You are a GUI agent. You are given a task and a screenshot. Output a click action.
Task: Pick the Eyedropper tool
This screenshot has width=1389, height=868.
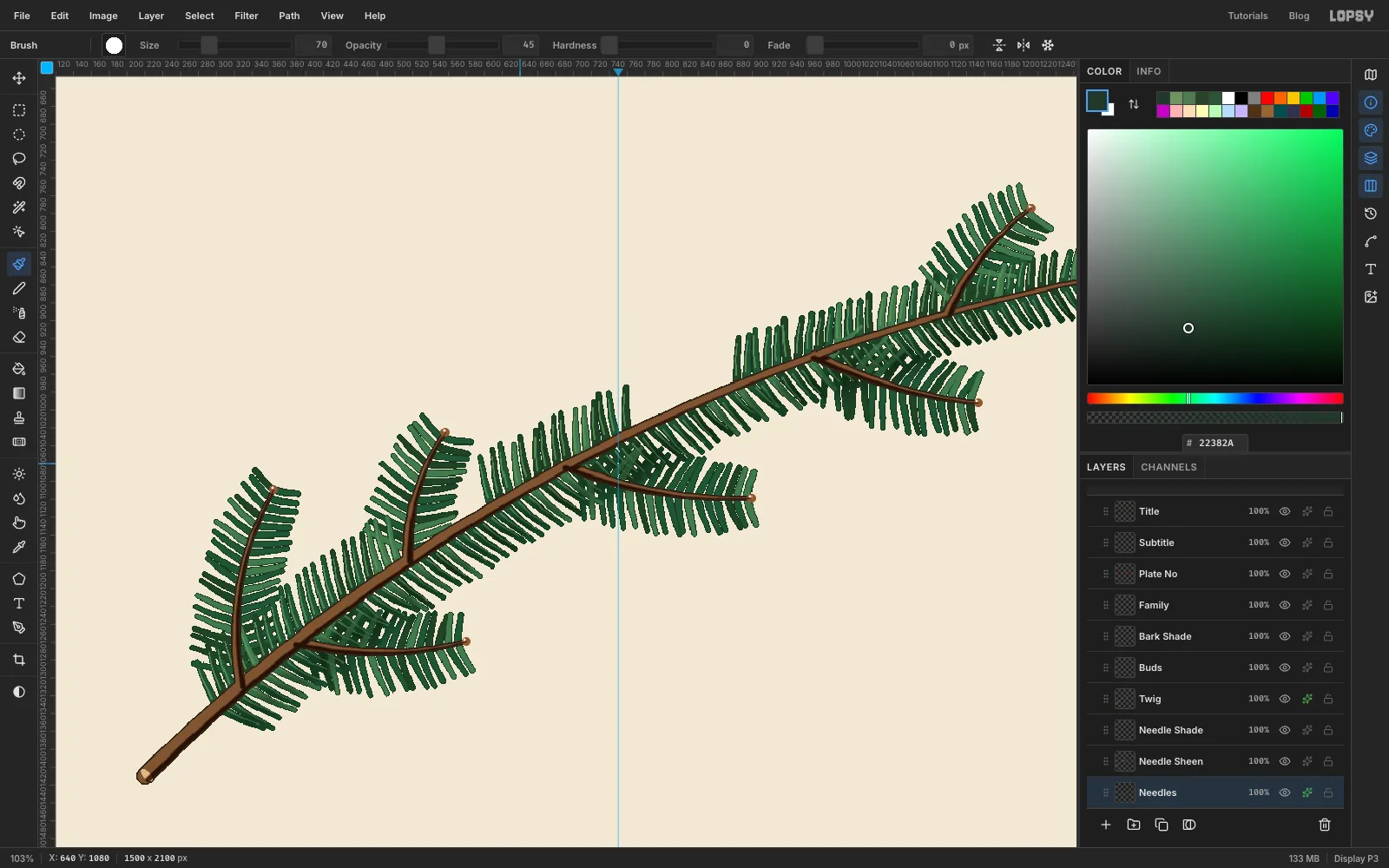click(19, 547)
